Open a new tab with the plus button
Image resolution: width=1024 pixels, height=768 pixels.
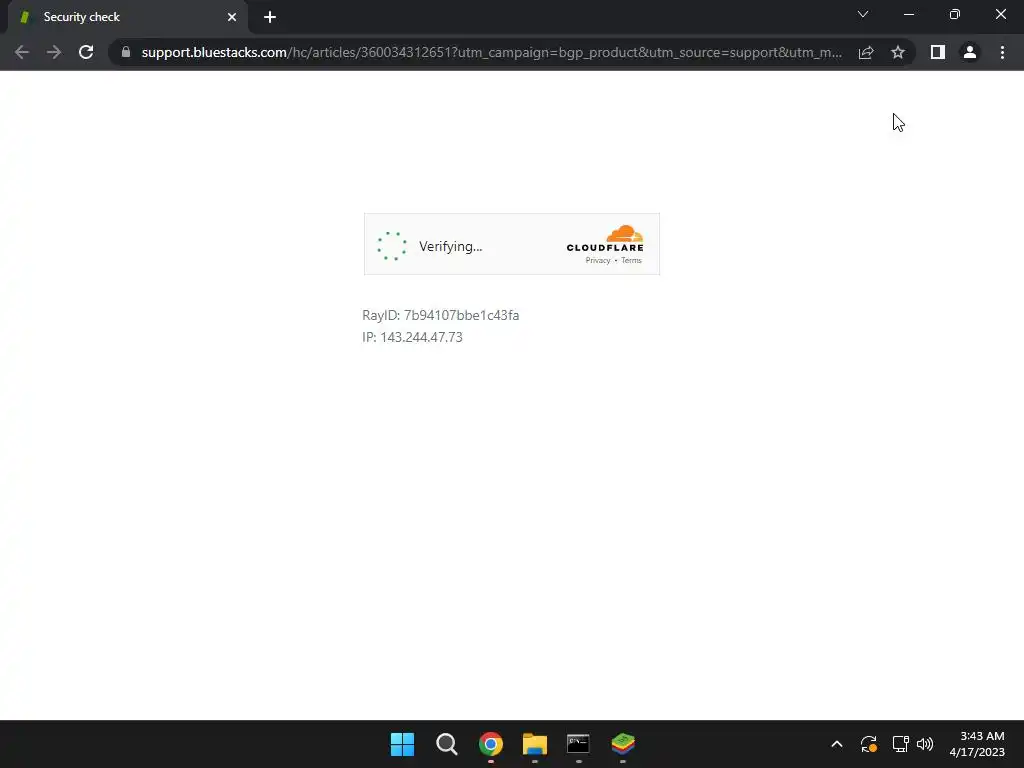pos(270,17)
